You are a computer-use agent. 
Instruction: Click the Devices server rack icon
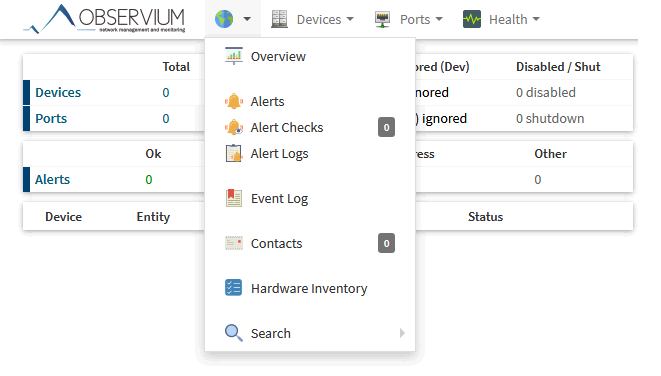tap(279, 19)
